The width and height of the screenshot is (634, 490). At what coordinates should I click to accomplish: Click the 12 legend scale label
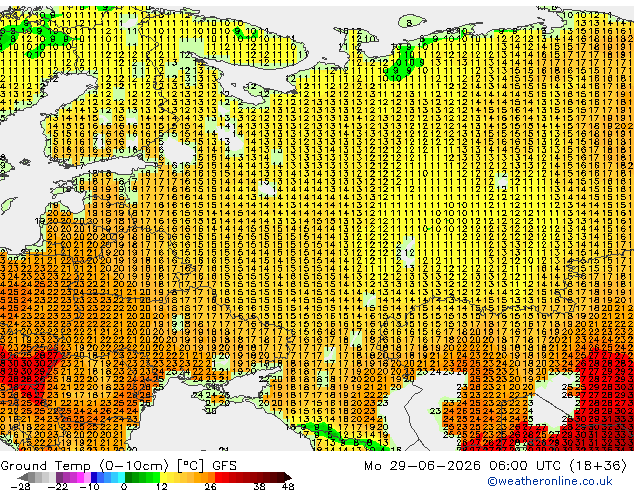pyautogui.click(x=162, y=486)
